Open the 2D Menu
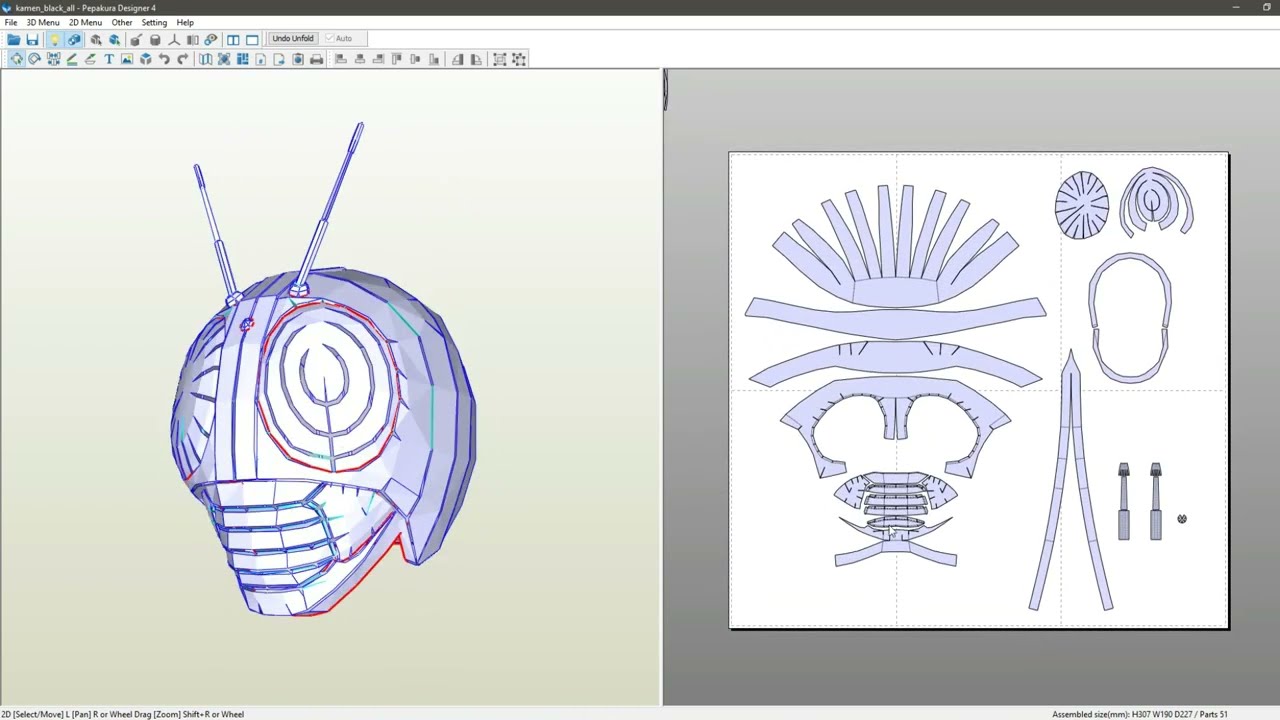 click(85, 22)
